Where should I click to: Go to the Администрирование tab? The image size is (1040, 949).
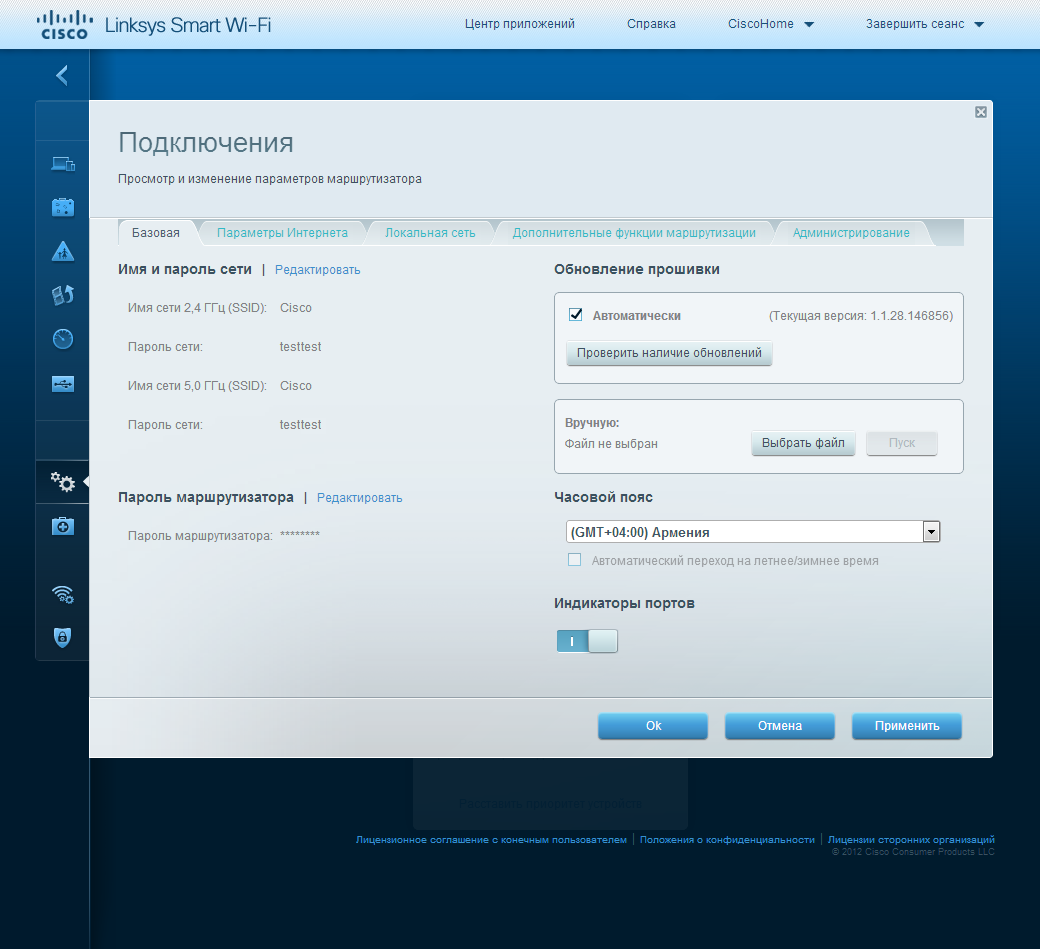click(851, 233)
